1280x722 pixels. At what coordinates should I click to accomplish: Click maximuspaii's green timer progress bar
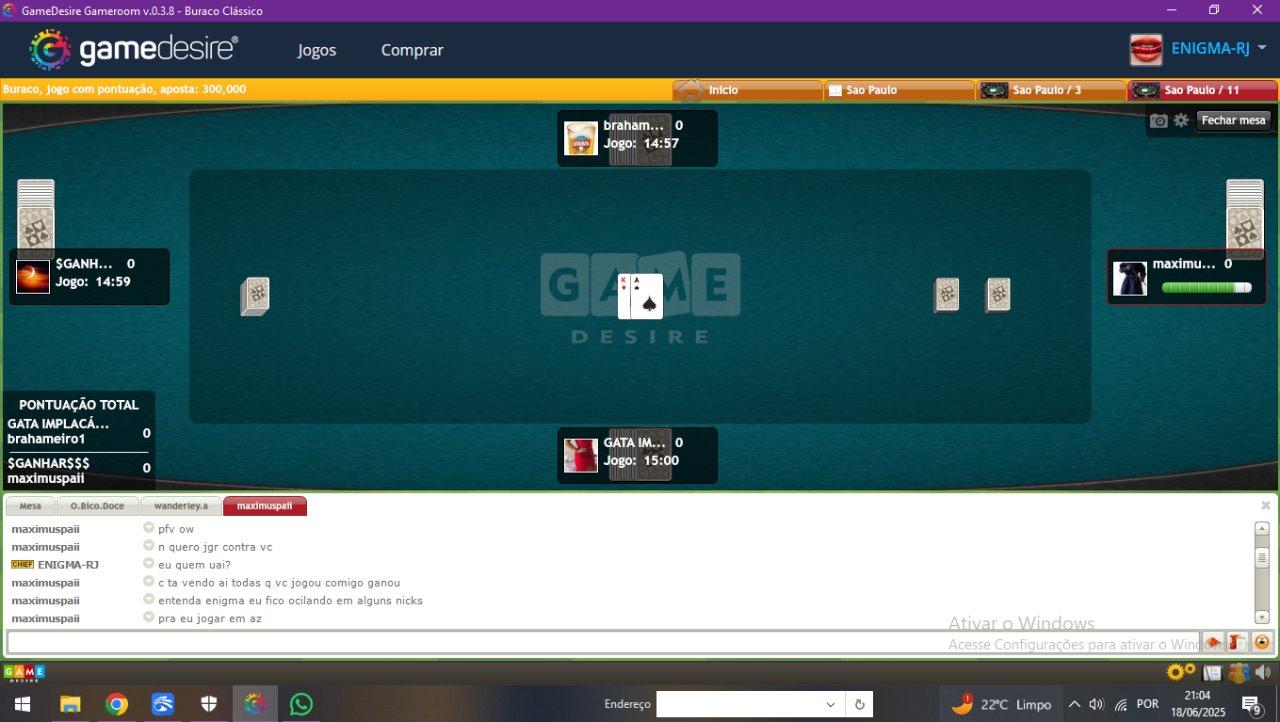1206,288
